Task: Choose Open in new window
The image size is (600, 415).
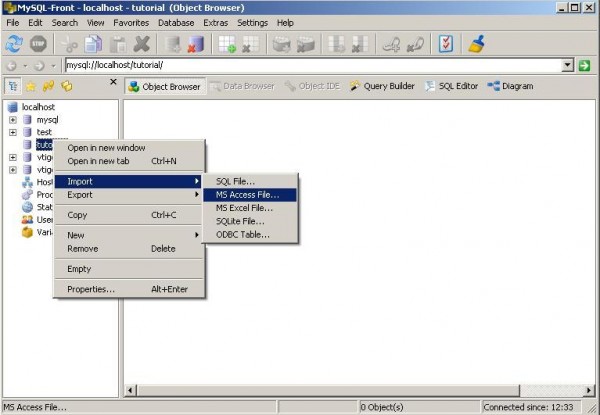Action: coord(128,148)
